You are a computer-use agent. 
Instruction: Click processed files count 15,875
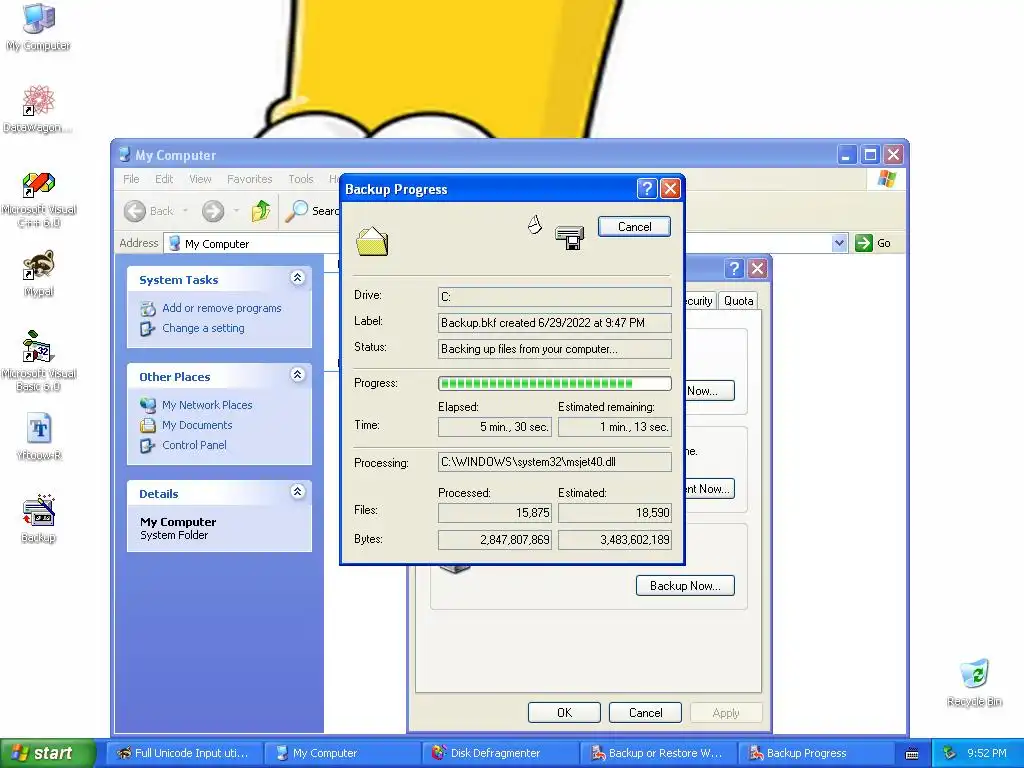pyautogui.click(x=495, y=513)
